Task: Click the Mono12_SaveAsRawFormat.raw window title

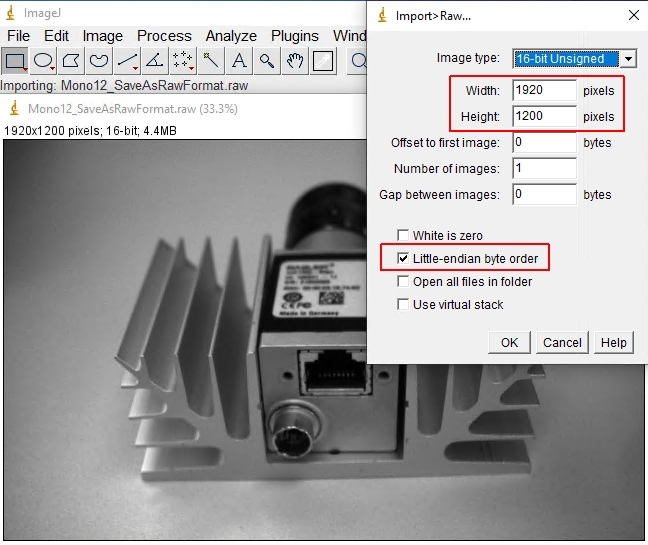Action: [133, 109]
